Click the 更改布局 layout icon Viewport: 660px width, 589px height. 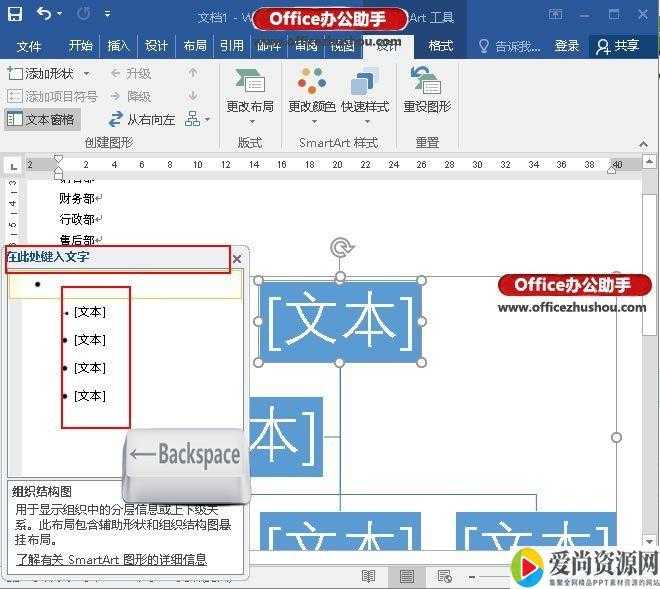[x=250, y=83]
